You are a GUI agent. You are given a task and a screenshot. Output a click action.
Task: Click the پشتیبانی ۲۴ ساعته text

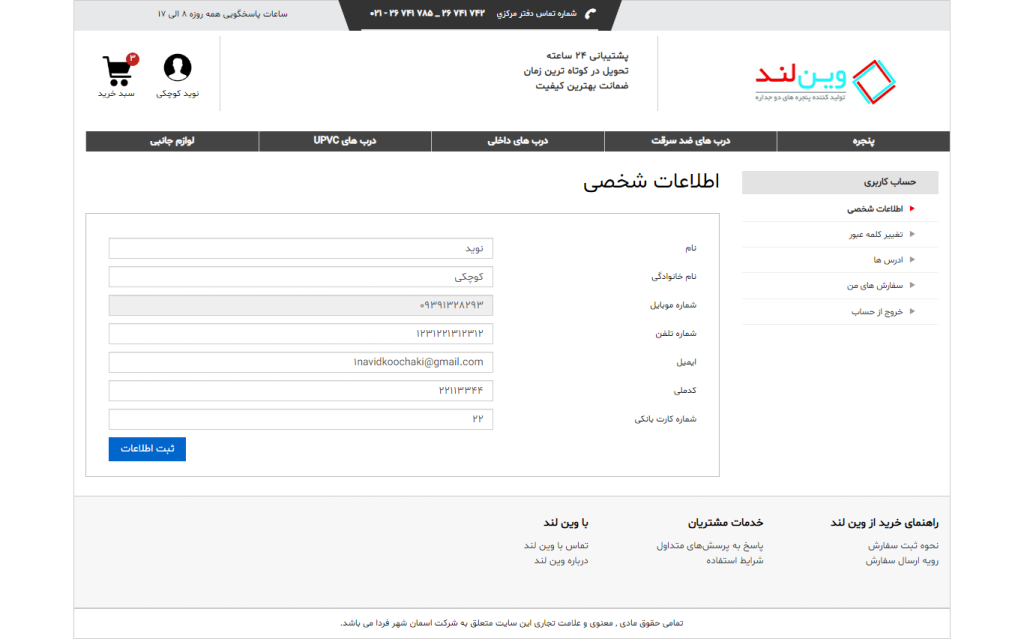(588, 56)
